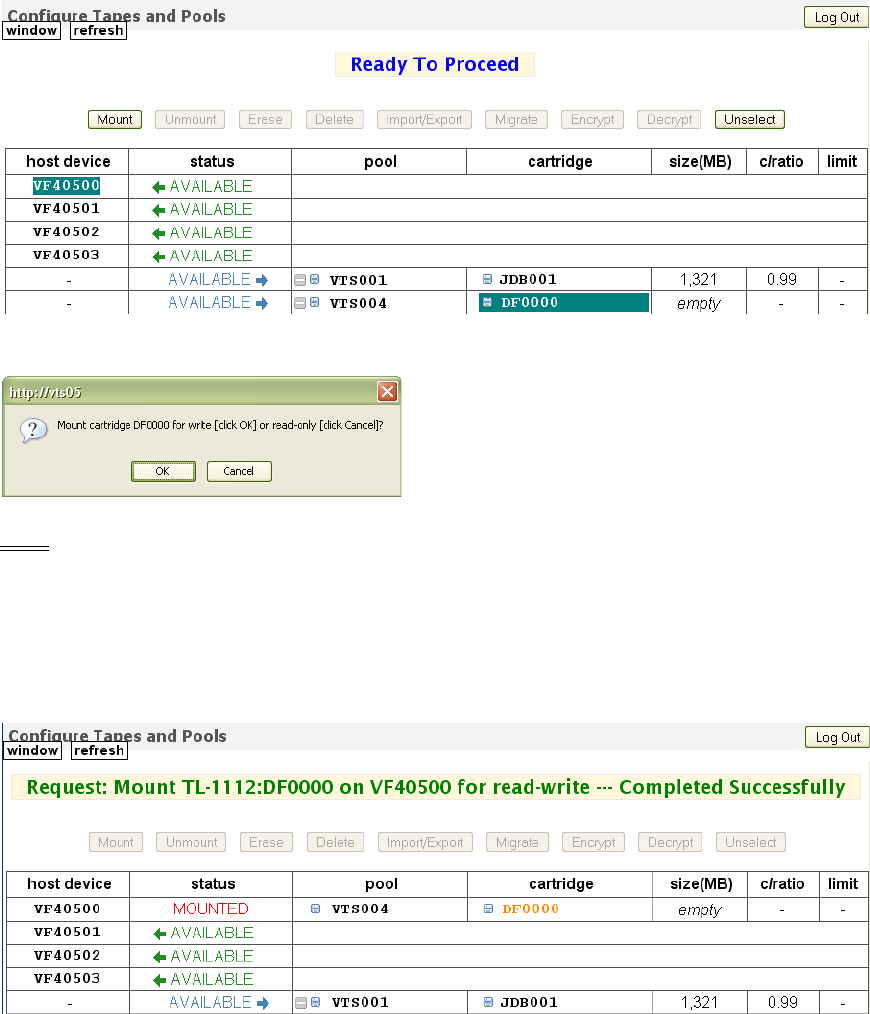Close the vts05 dialog with red X

tap(387, 391)
